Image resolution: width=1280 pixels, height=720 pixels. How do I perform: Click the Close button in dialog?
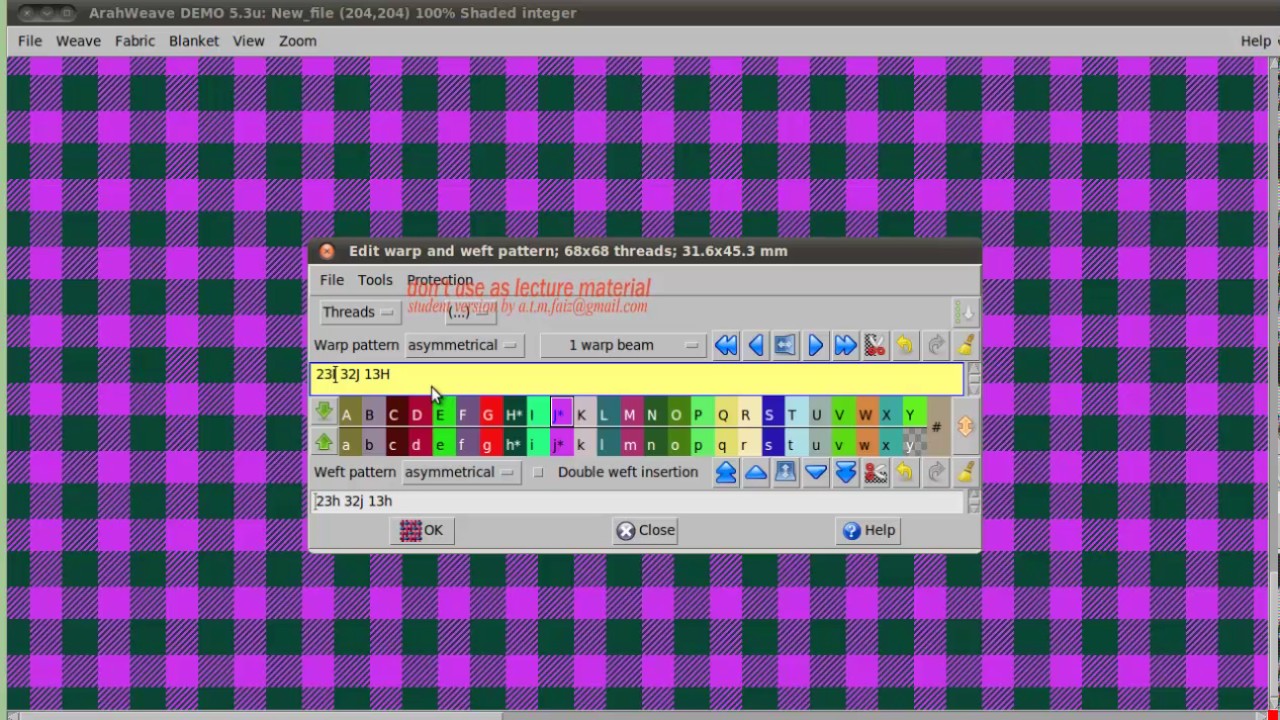(646, 530)
